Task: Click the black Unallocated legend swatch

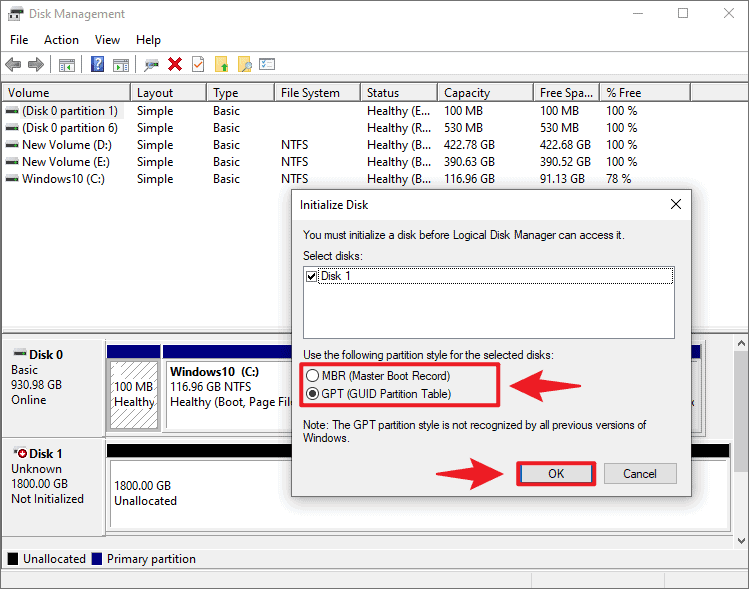Action: pos(13,558)
